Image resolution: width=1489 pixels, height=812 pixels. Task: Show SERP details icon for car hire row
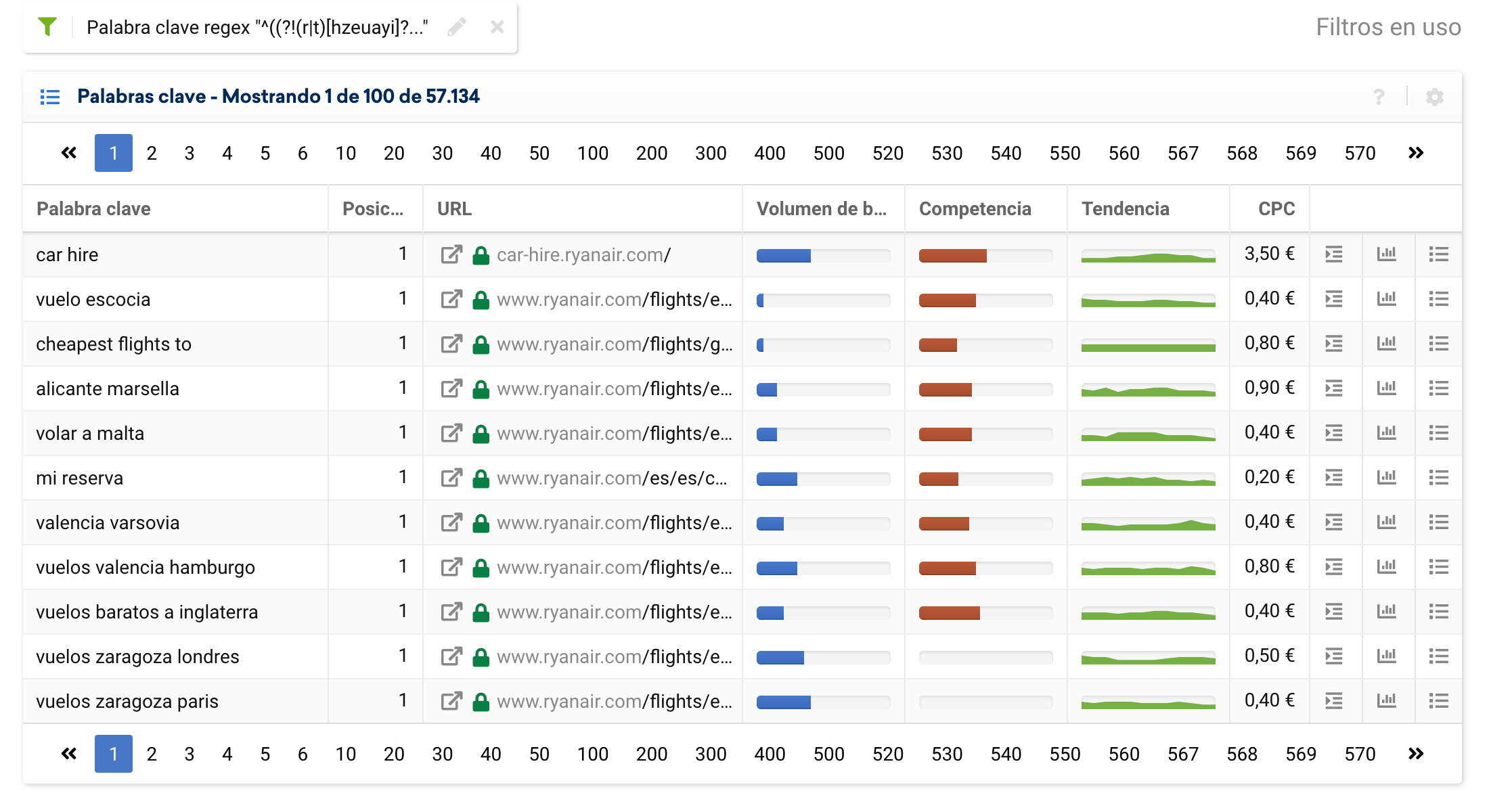pyautogui.click(x=1334, y=254)
